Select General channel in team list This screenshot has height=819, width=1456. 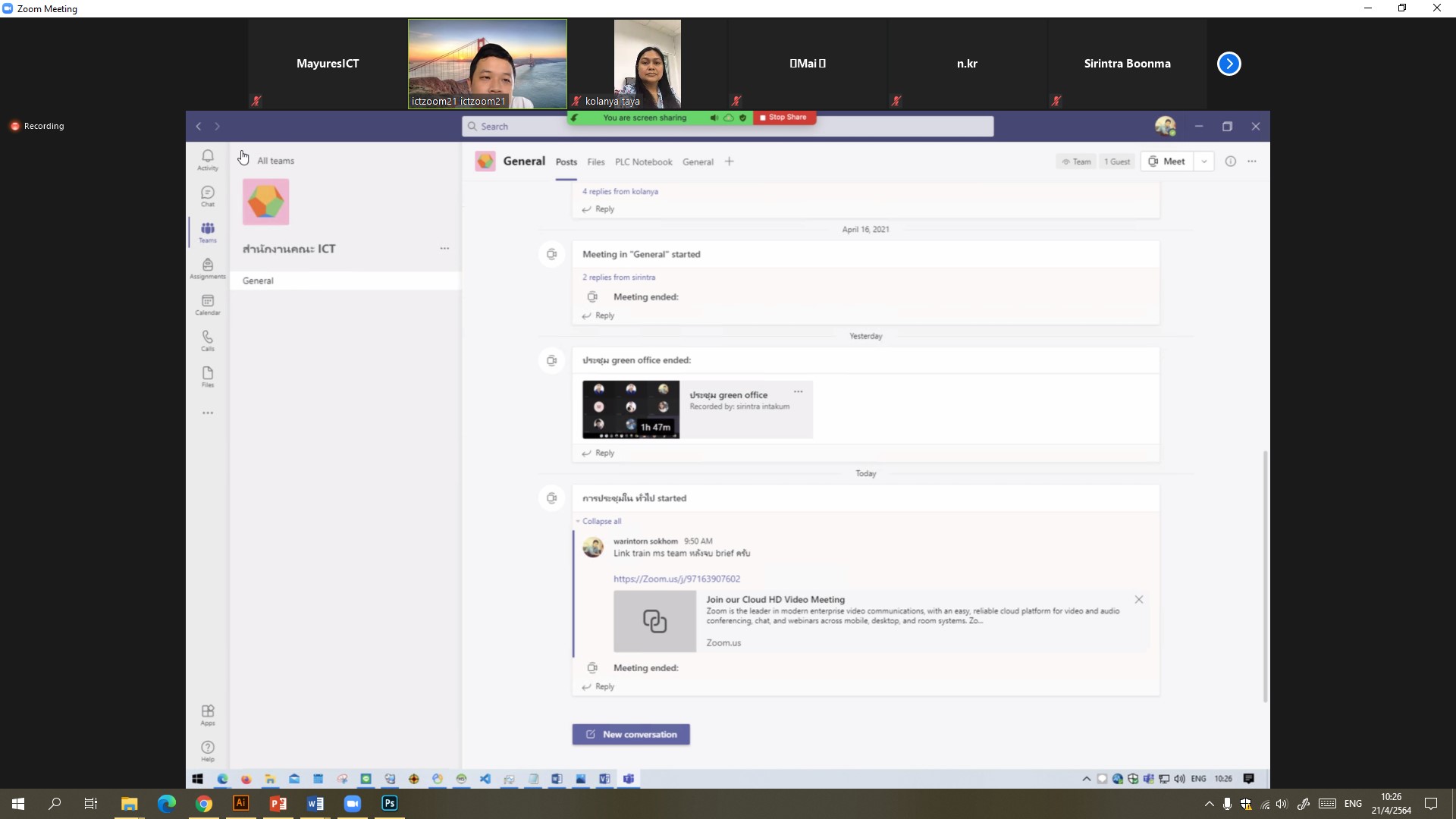pos(345,281)
